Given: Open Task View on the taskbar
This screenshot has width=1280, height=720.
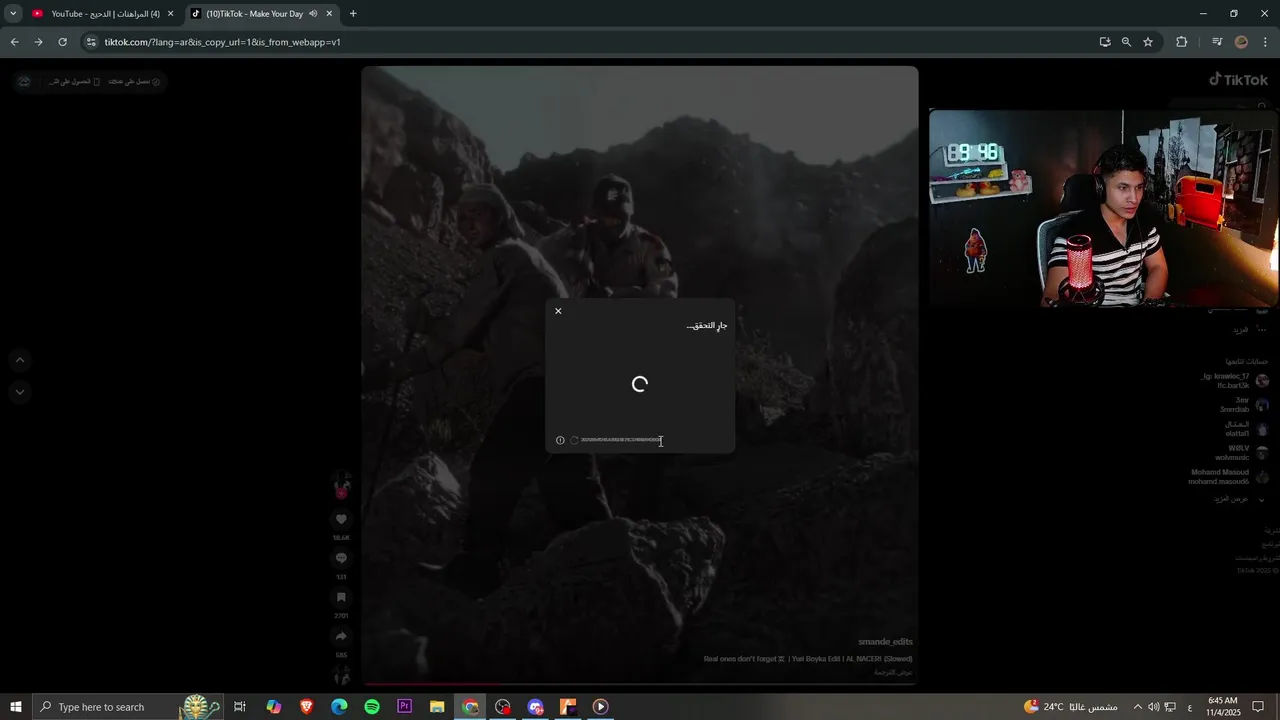Looking at the screenshot, I should [240, 707].
